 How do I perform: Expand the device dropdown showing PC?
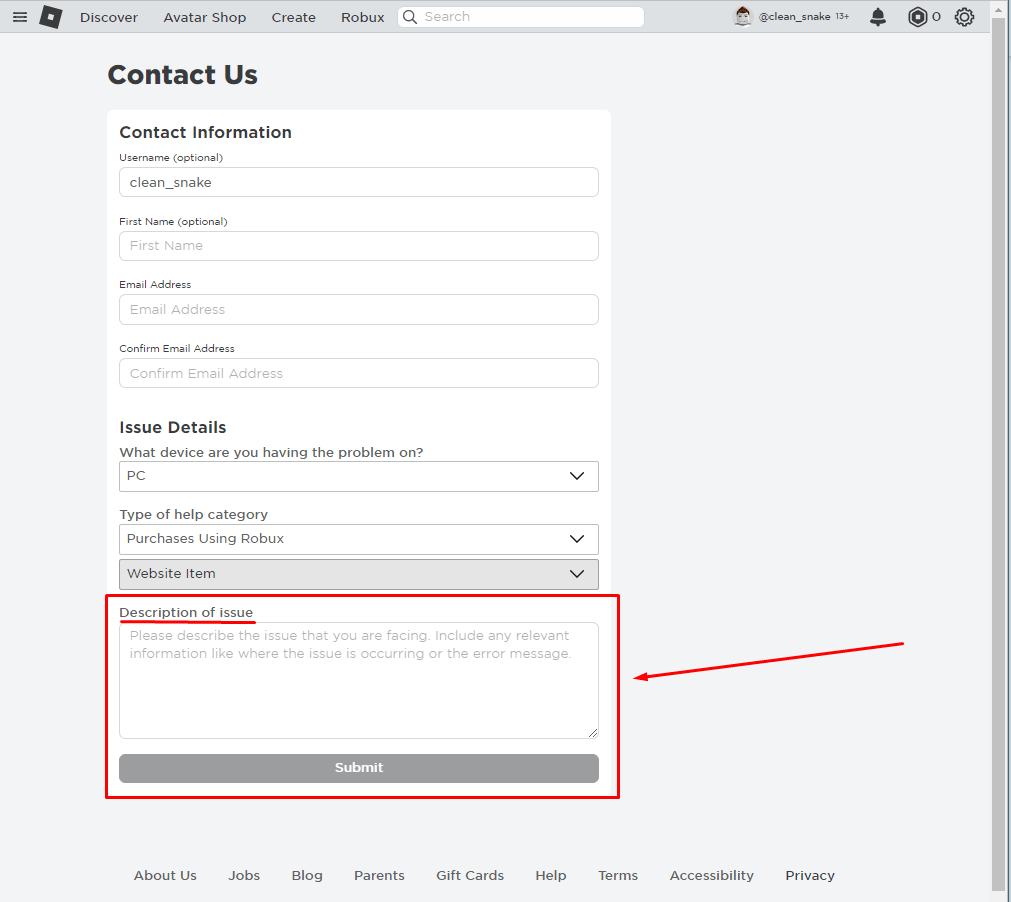[x=358, y=476]
